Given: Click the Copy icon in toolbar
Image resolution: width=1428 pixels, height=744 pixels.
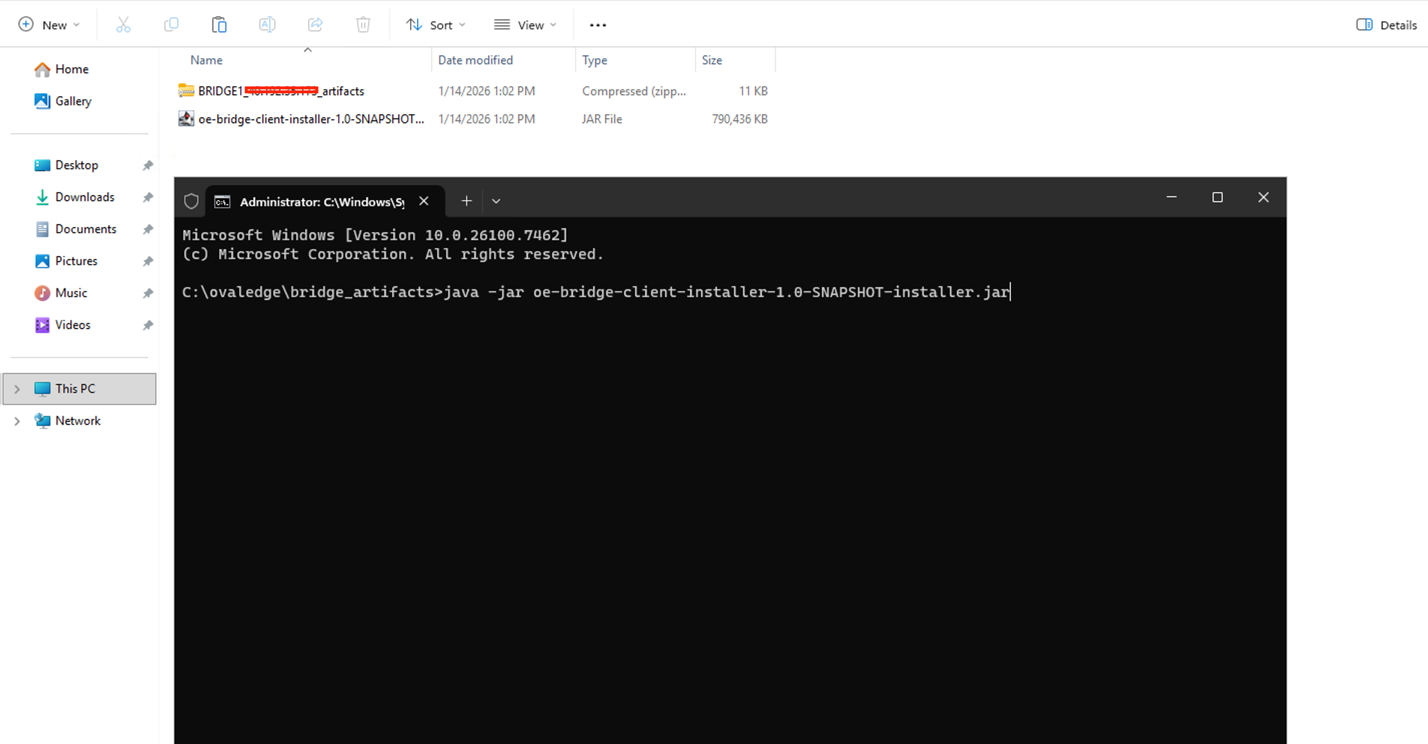Looking at the screenshot, I should [171, 25].
